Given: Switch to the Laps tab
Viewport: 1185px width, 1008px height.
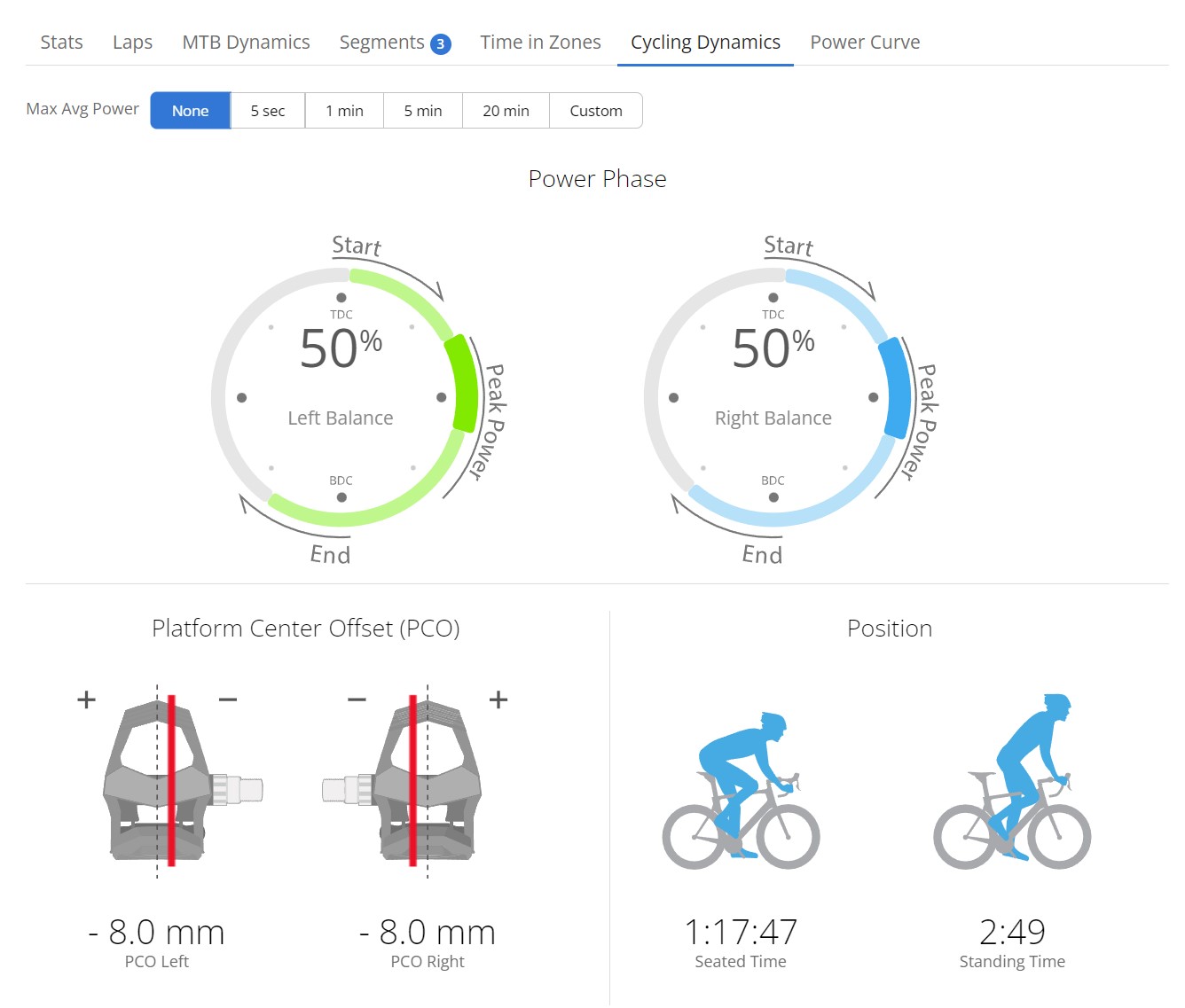Looking at the screenshot, I should point(132,43).
